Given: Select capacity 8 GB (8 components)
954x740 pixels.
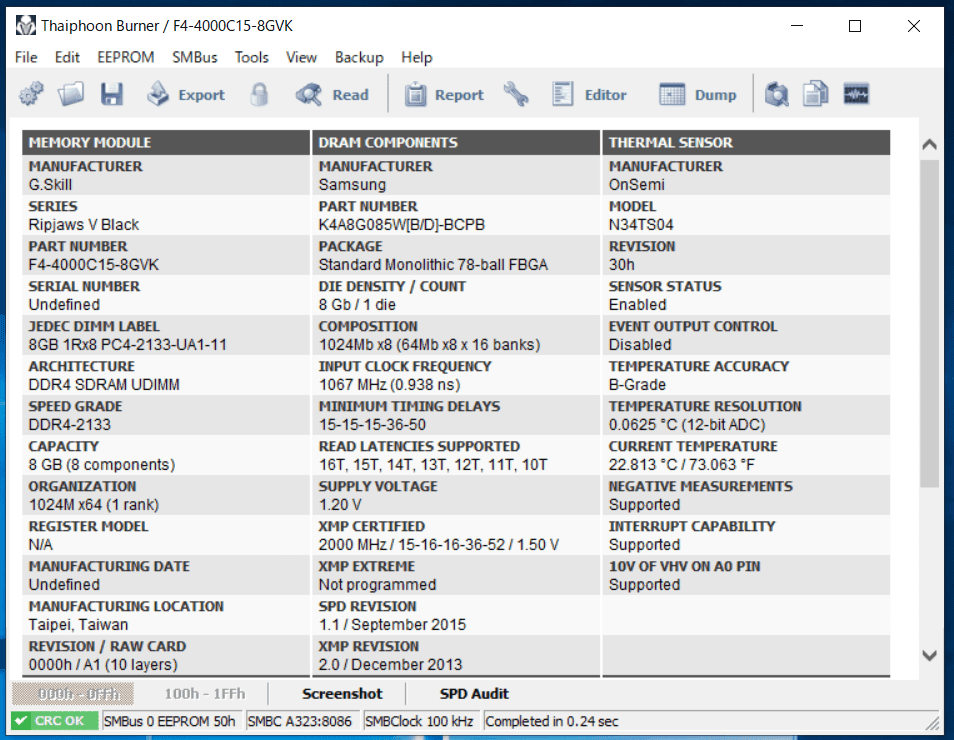Looking at the screenshot, I should [x=102, y=465].
